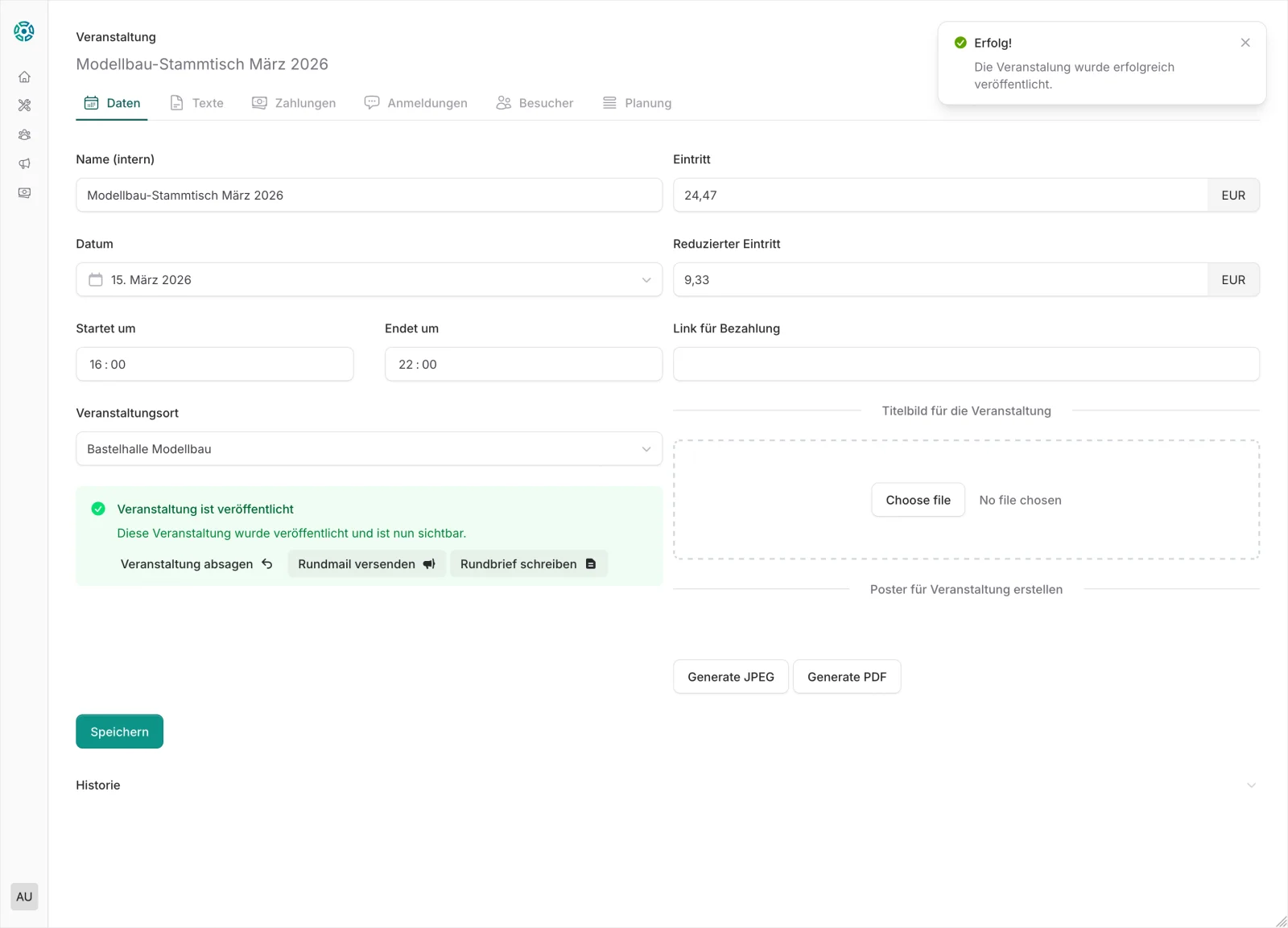Image resolution: width=1288 pixels, height=928 pixels.
Task: Switch to the Texte tab
Action: click(x=197, y=103)
